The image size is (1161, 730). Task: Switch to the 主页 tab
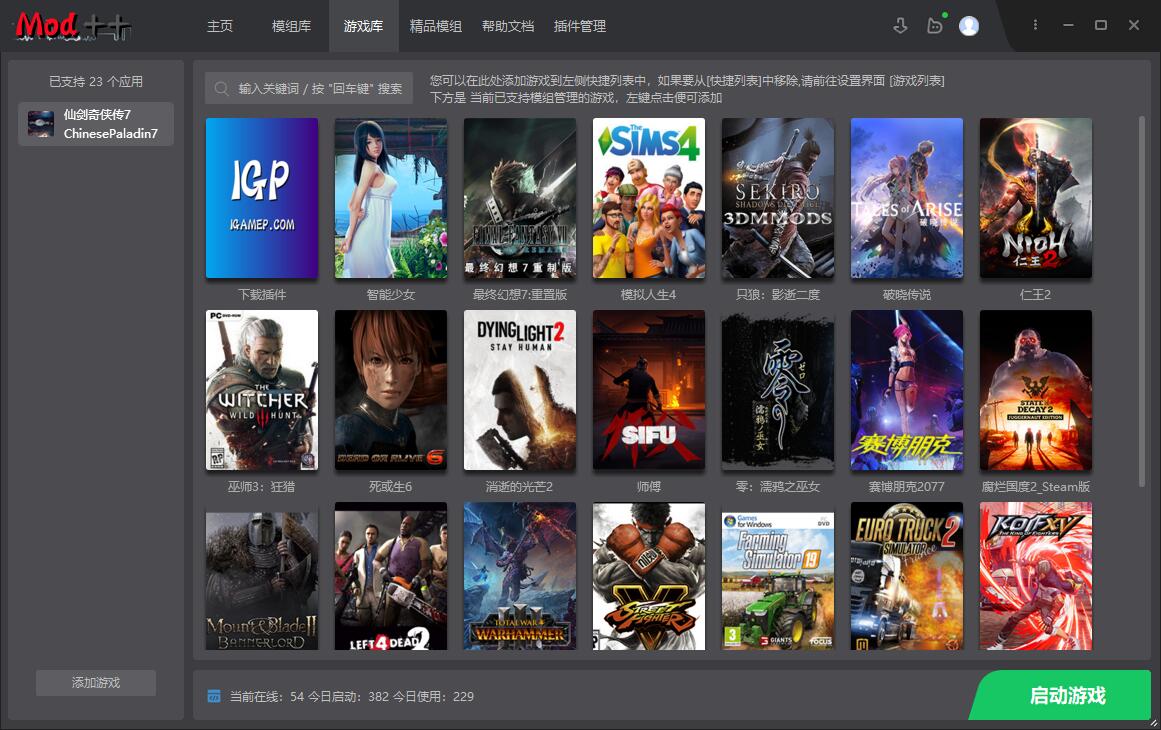click(220, 27)
